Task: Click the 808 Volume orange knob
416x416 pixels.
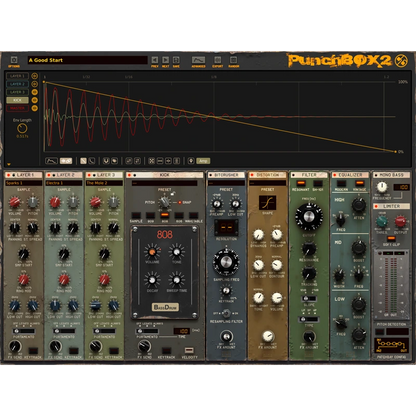Action: (152, 252)
